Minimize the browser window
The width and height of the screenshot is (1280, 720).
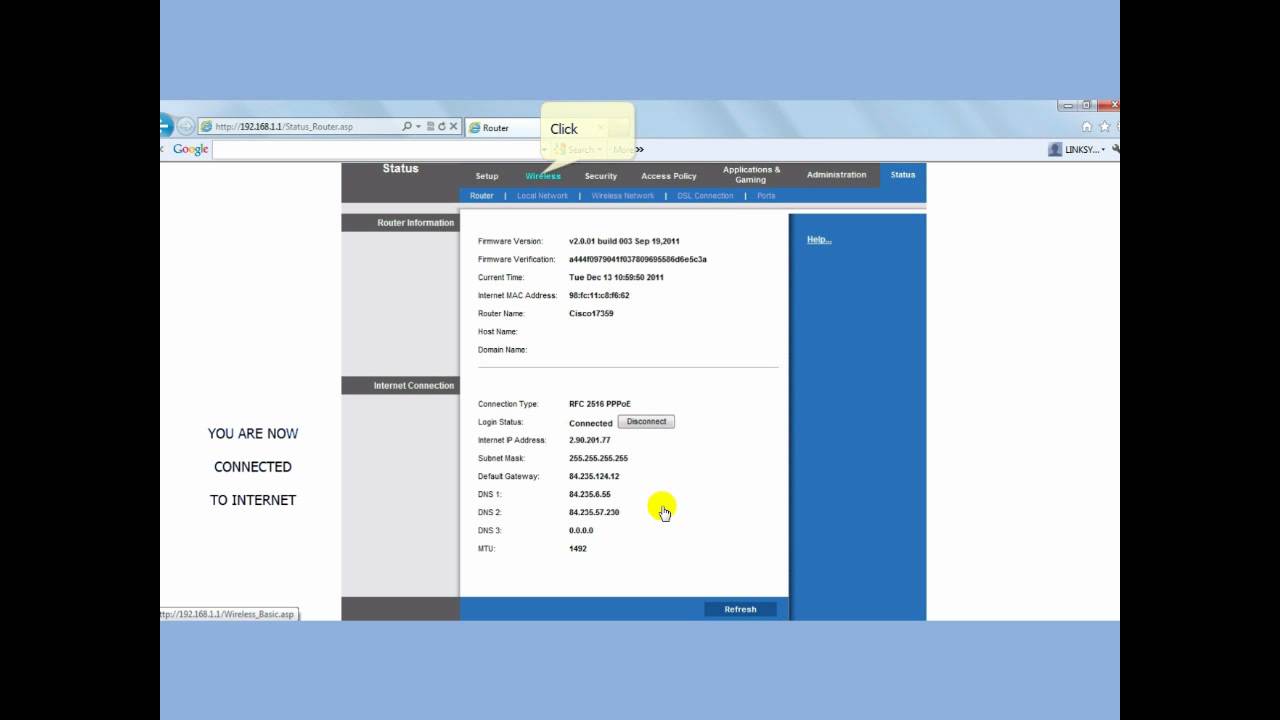[x=1067, y=105]
